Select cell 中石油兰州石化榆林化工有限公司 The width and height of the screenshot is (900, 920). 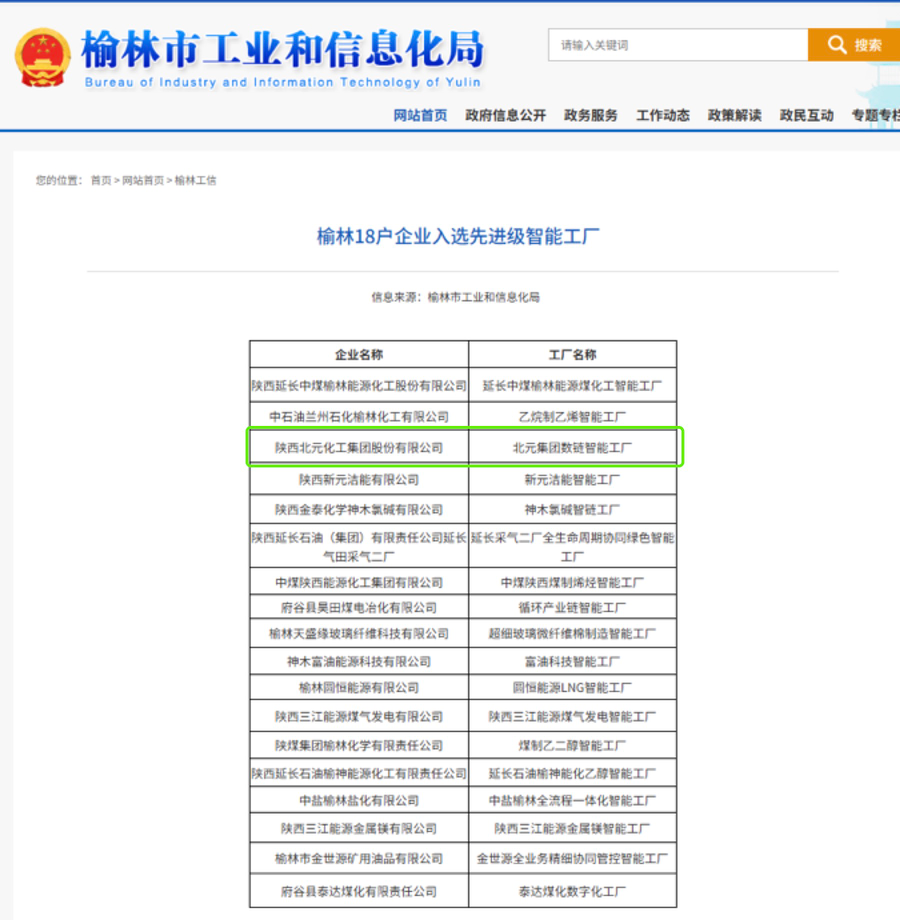pos(359,417)
